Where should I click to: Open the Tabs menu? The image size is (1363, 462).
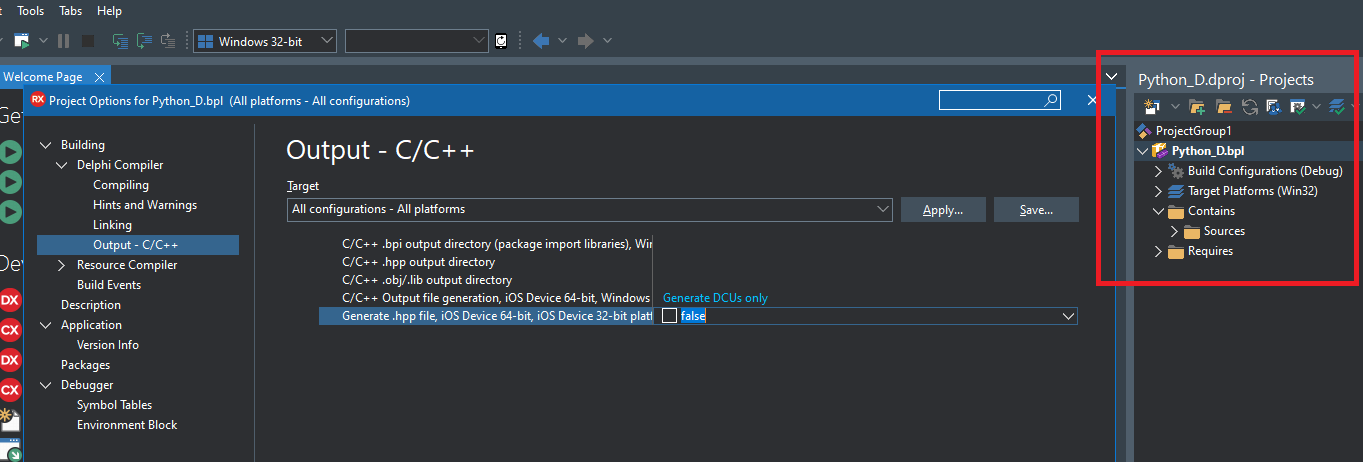pyautogui.click(x=71, y=11)
